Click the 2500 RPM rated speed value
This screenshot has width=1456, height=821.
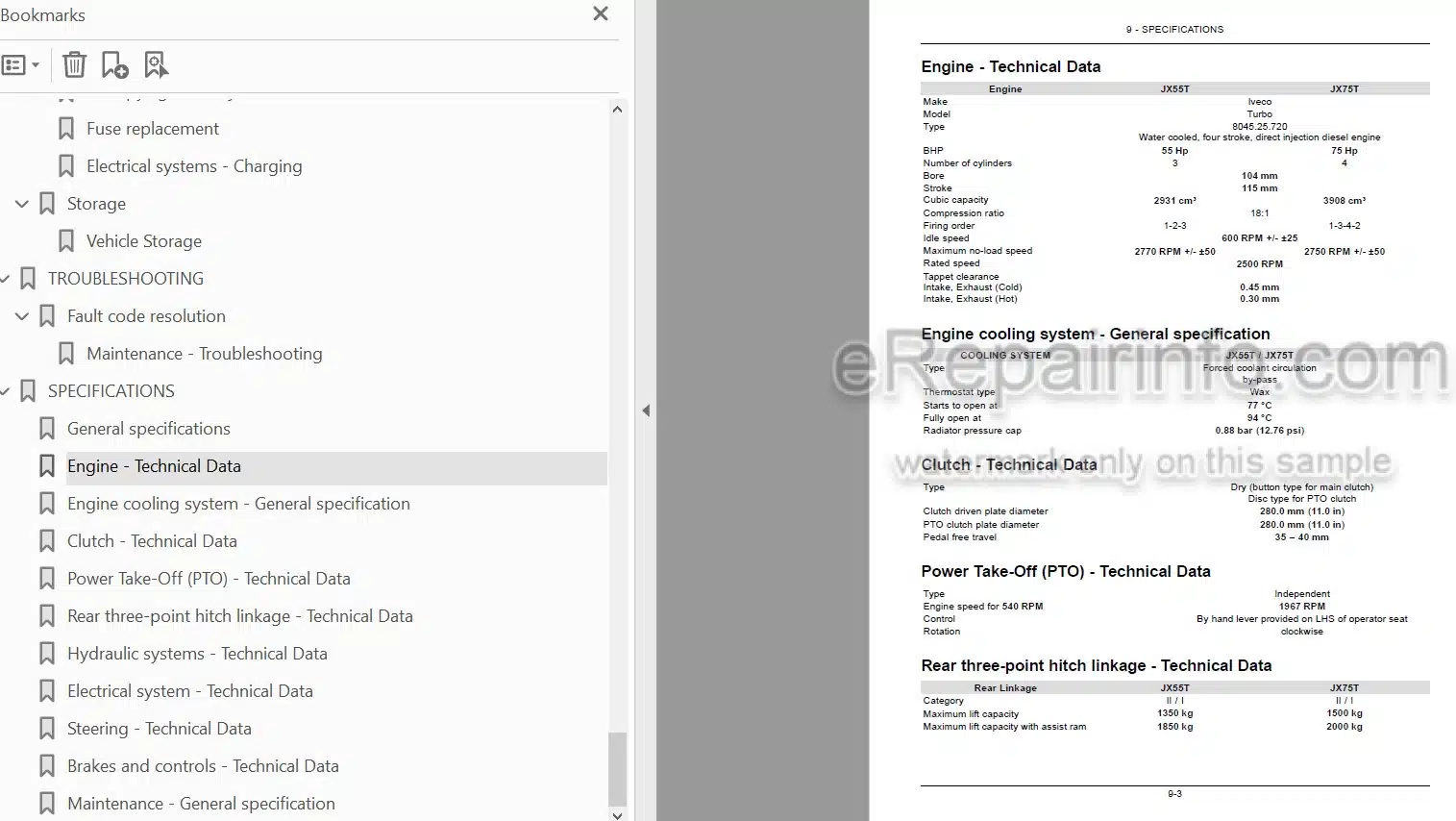(x=1259, y=263)
